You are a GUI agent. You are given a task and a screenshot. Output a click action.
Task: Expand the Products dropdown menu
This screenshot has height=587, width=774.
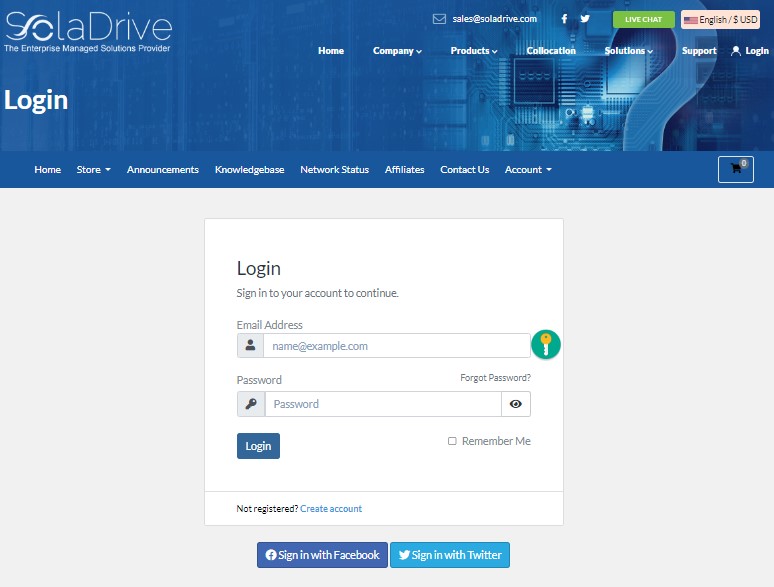473,51
